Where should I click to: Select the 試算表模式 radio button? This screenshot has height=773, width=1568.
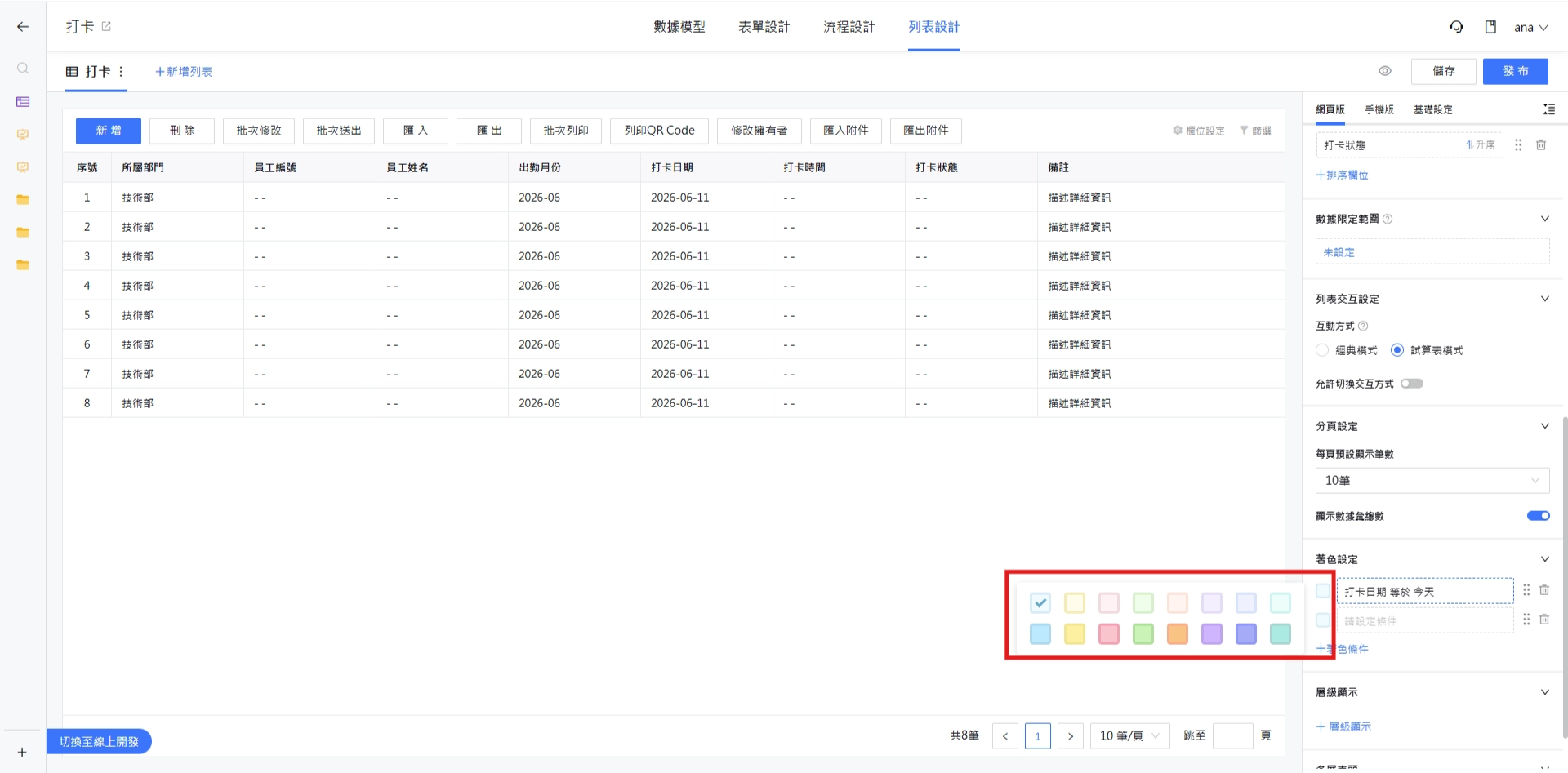click(1397, 350)
